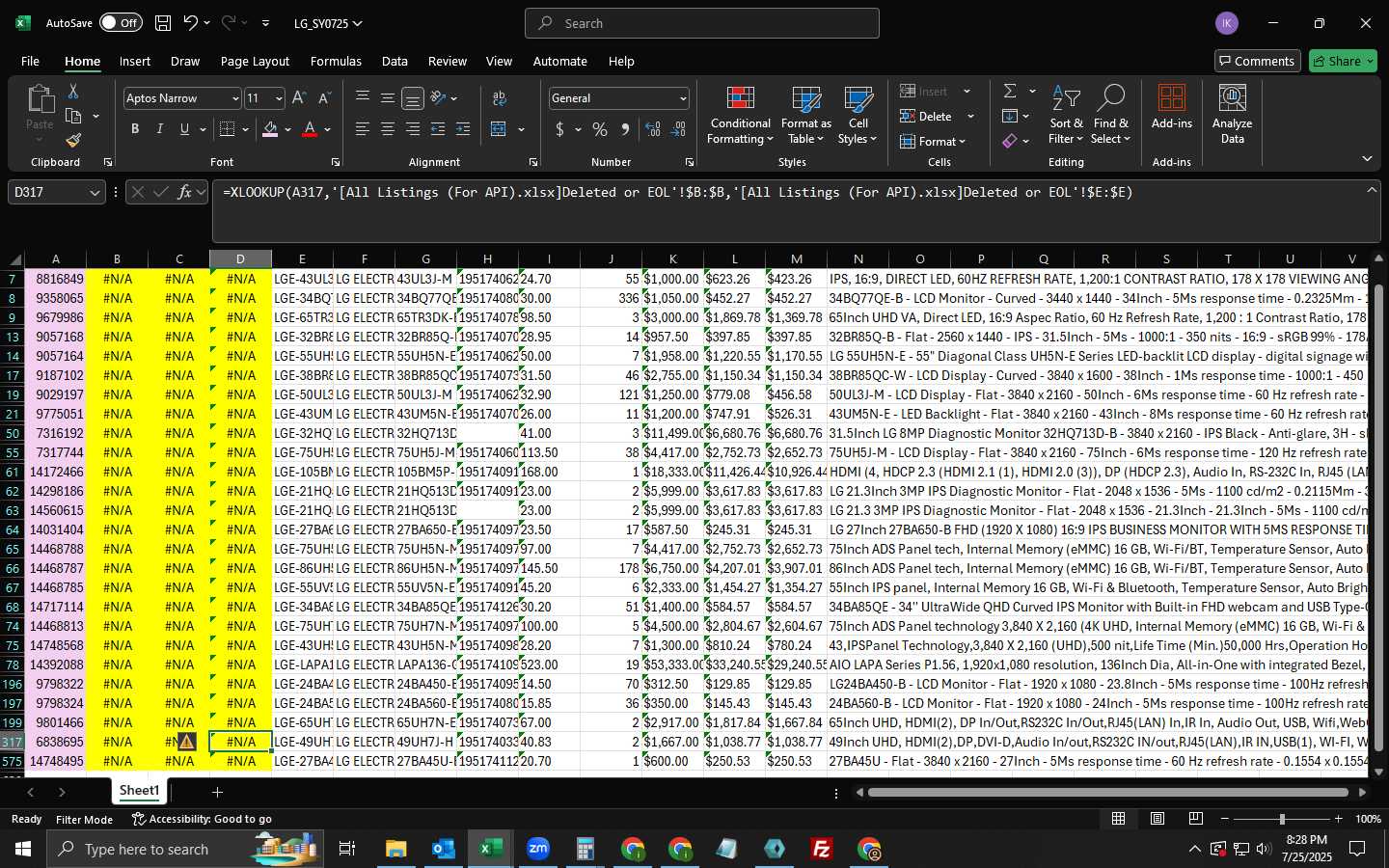The image size is (1389, 868).
Task: Switch to the Page Layout tab
Action: [255, 61]
